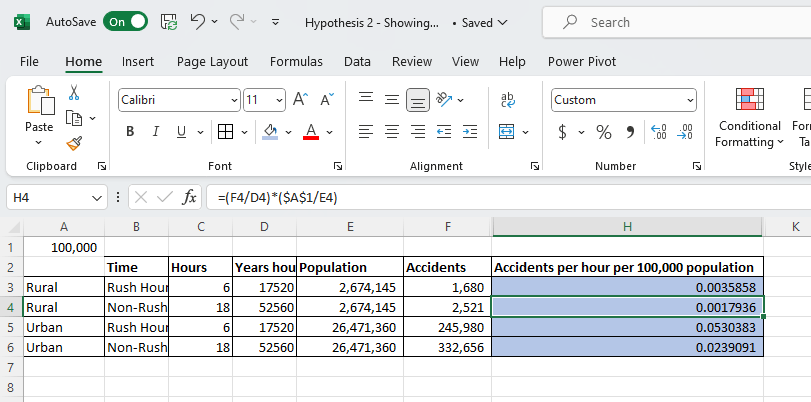
Task: Click the Increase Decimal icon
Action: tap(658, 132)
